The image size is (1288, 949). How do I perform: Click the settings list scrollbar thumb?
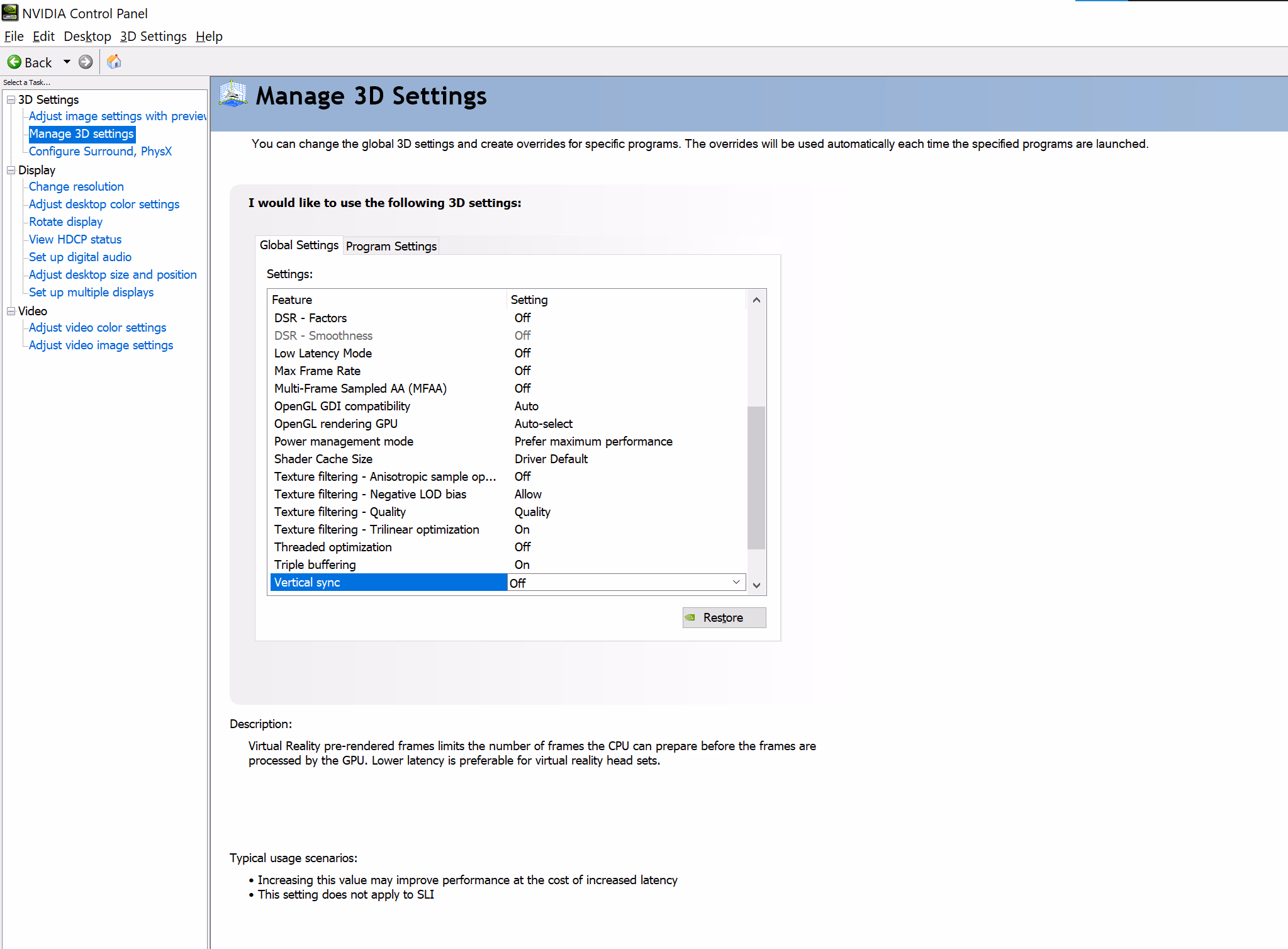(756, 477)
